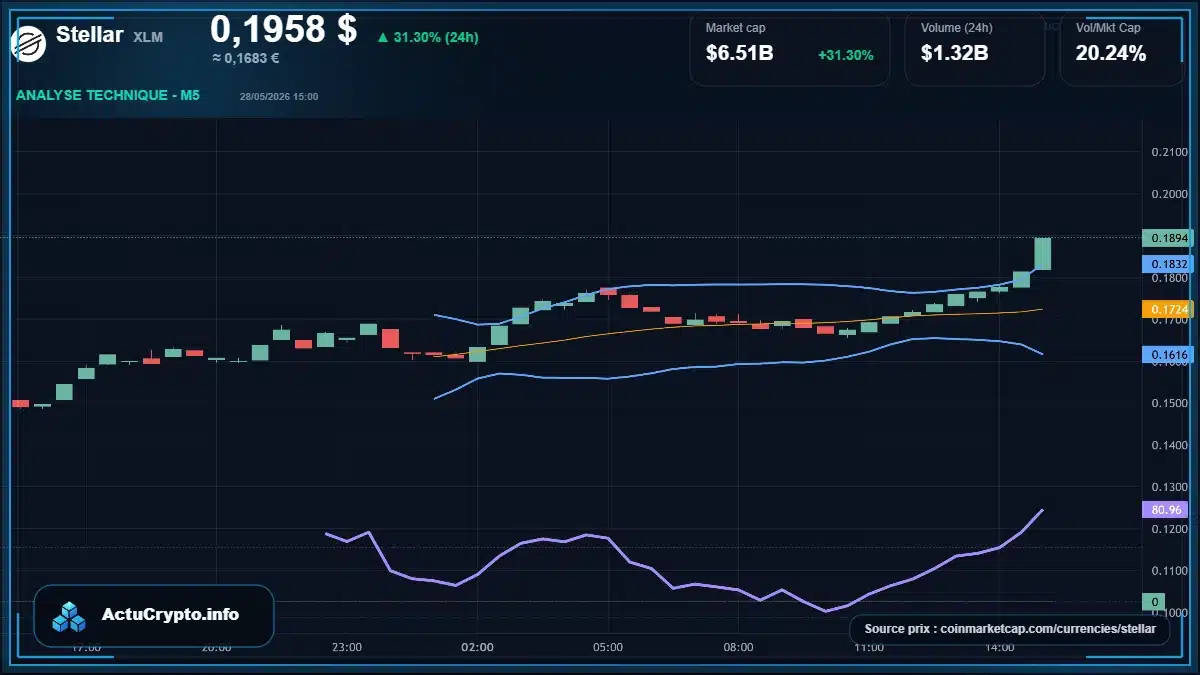Click the tall green latest candlestick
This screenshot has height=675, width=1200.
(x=1042, y=254)
